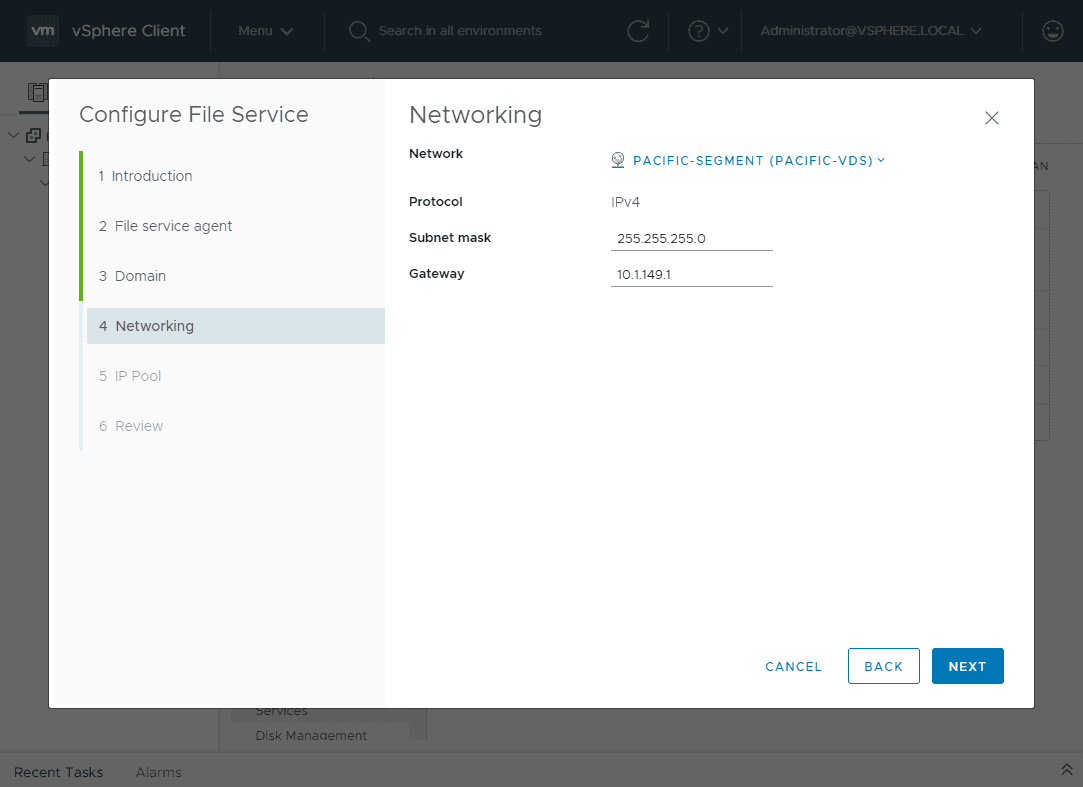This screenshot has height=787, width=1083.
Task: Open the Menu in the top bar
Action: [265, 31]
